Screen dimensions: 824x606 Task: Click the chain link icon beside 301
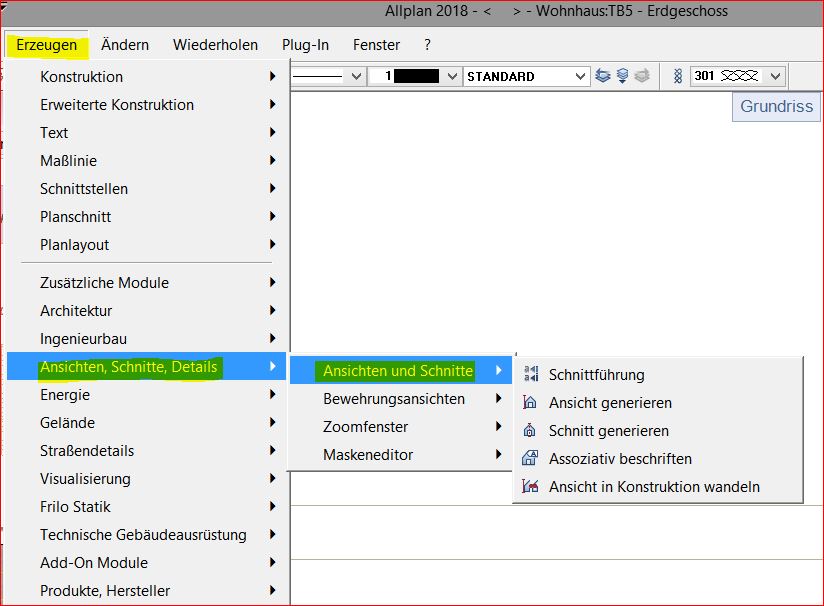677,76
